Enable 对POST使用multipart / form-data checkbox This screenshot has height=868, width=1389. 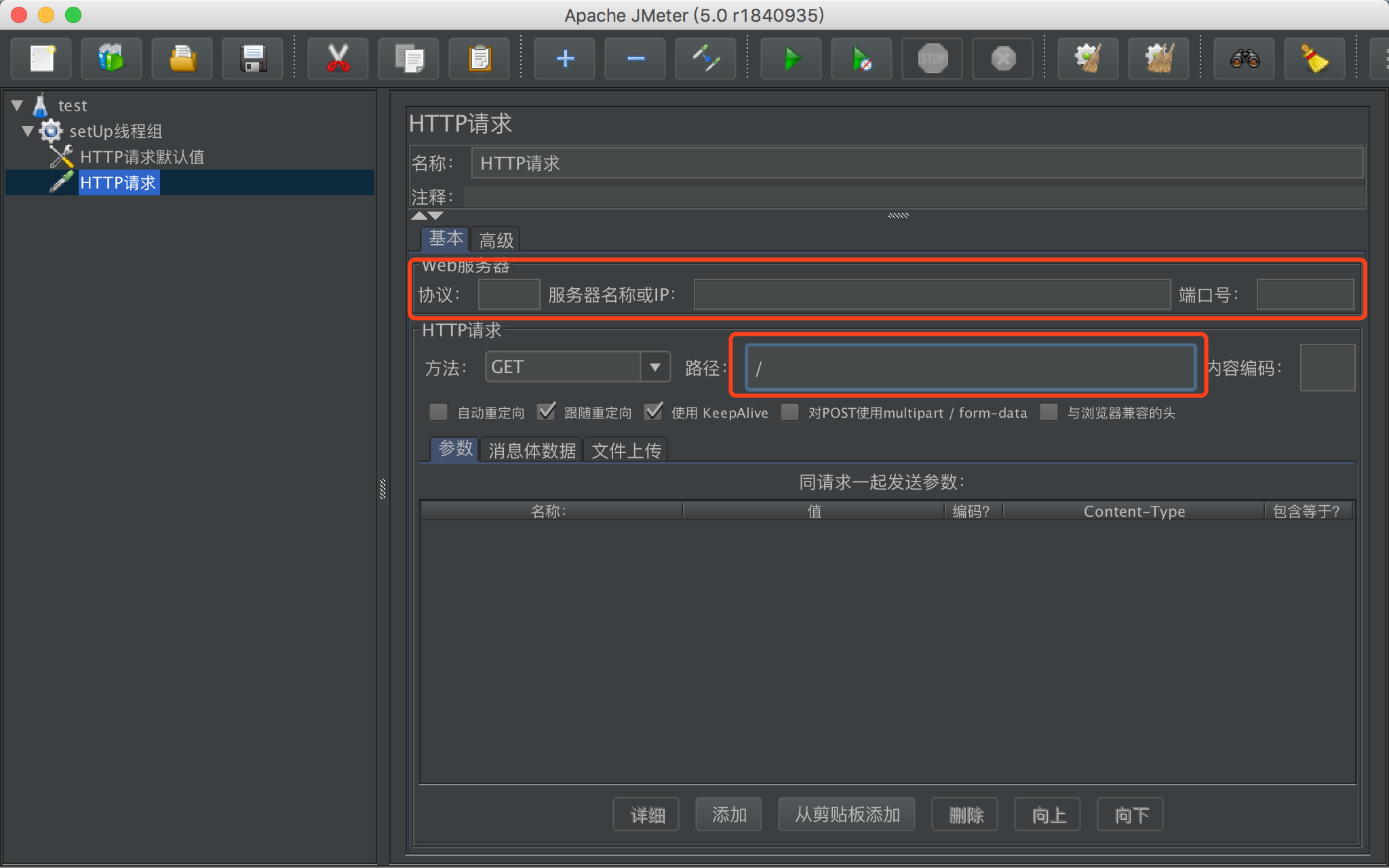790,412
